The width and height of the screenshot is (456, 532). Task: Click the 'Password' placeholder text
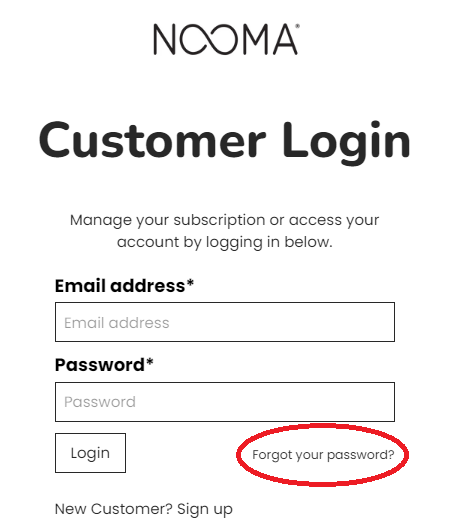[100, 402]
